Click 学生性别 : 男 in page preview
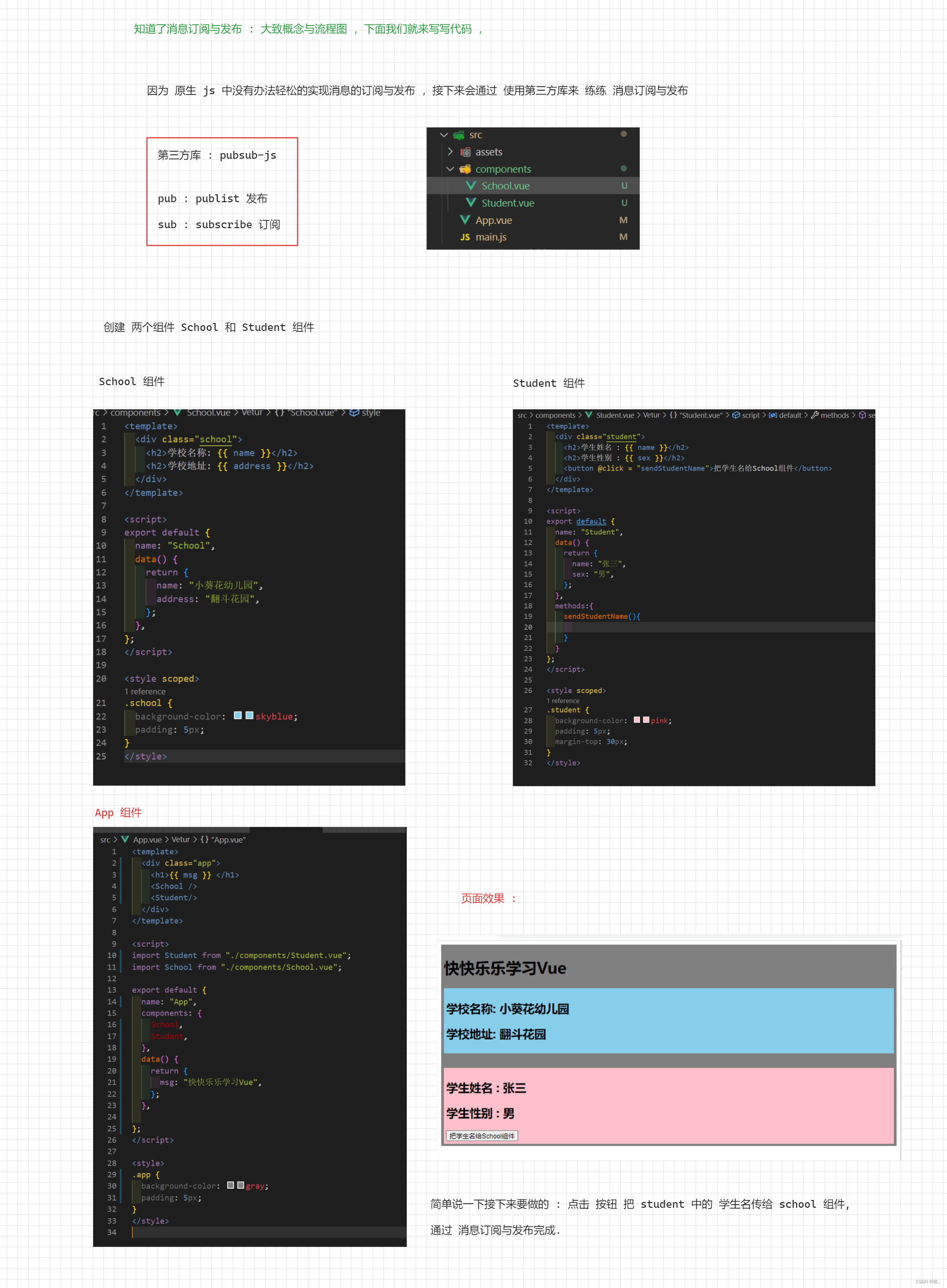Viewport: 947px width, 1288px height. click(480, 1114)
